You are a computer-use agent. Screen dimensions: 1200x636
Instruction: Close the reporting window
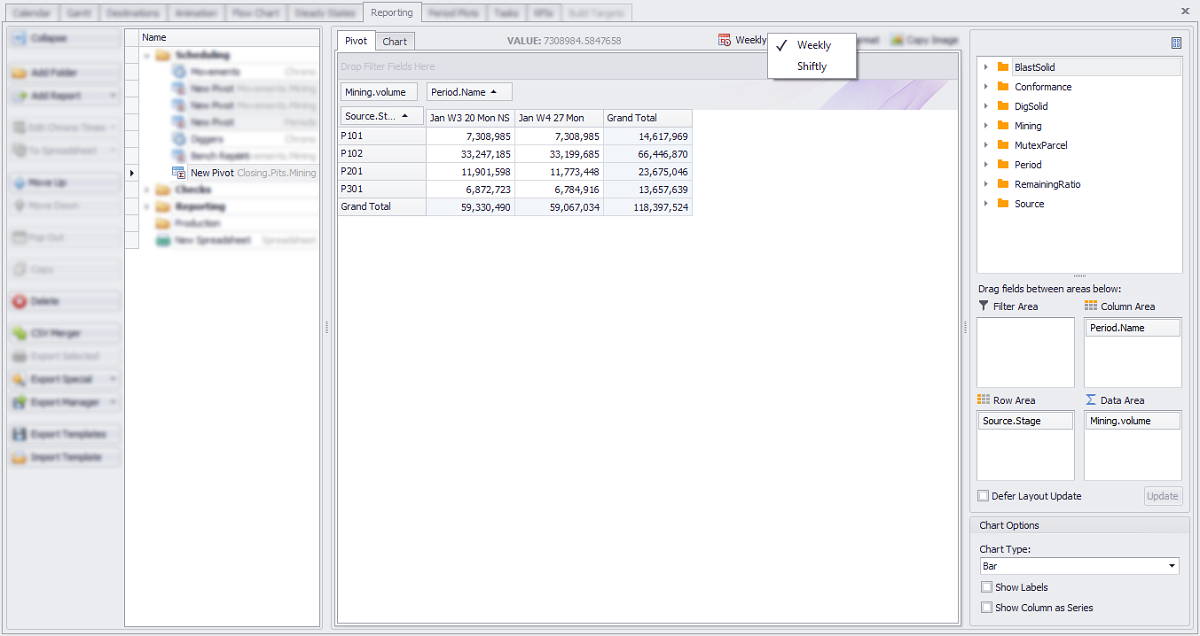(x=1185, y=10)
